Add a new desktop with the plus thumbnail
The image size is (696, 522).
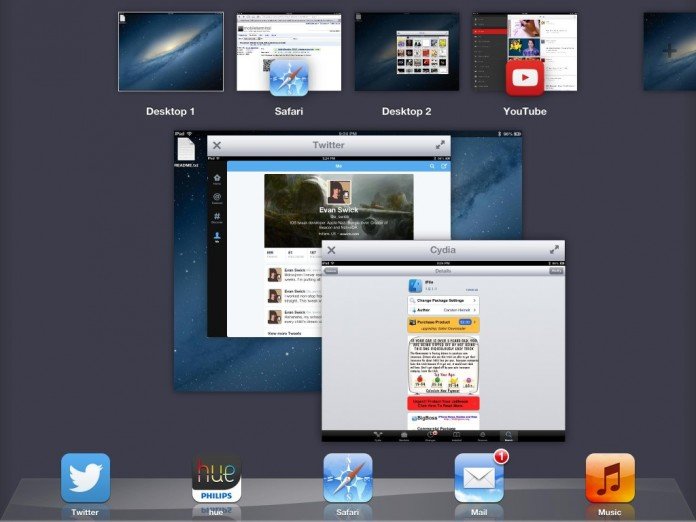[669, 51]
